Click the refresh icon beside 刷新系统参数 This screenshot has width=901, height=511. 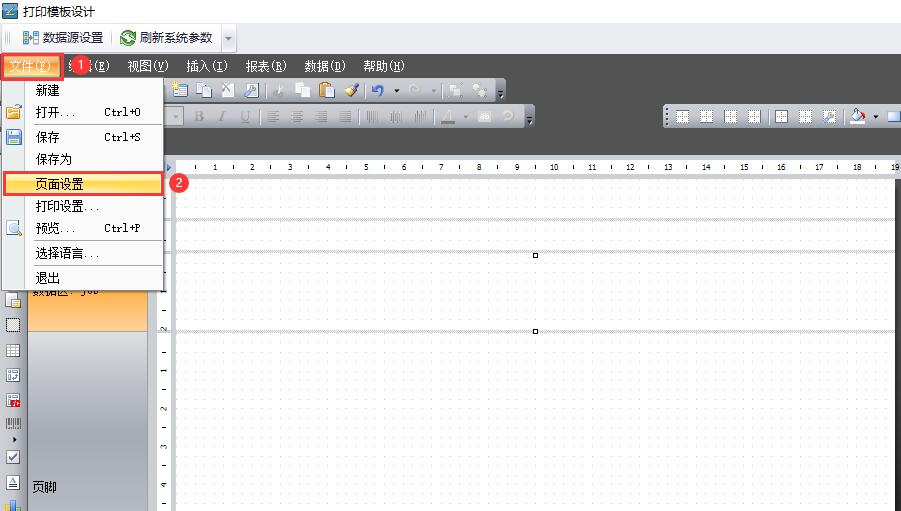point(128,38)
